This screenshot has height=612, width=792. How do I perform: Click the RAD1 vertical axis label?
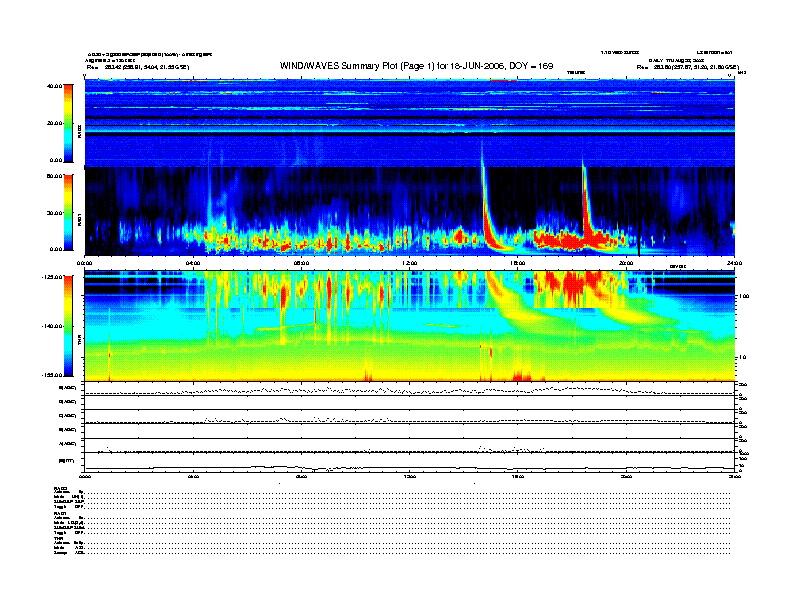(79, 219)
